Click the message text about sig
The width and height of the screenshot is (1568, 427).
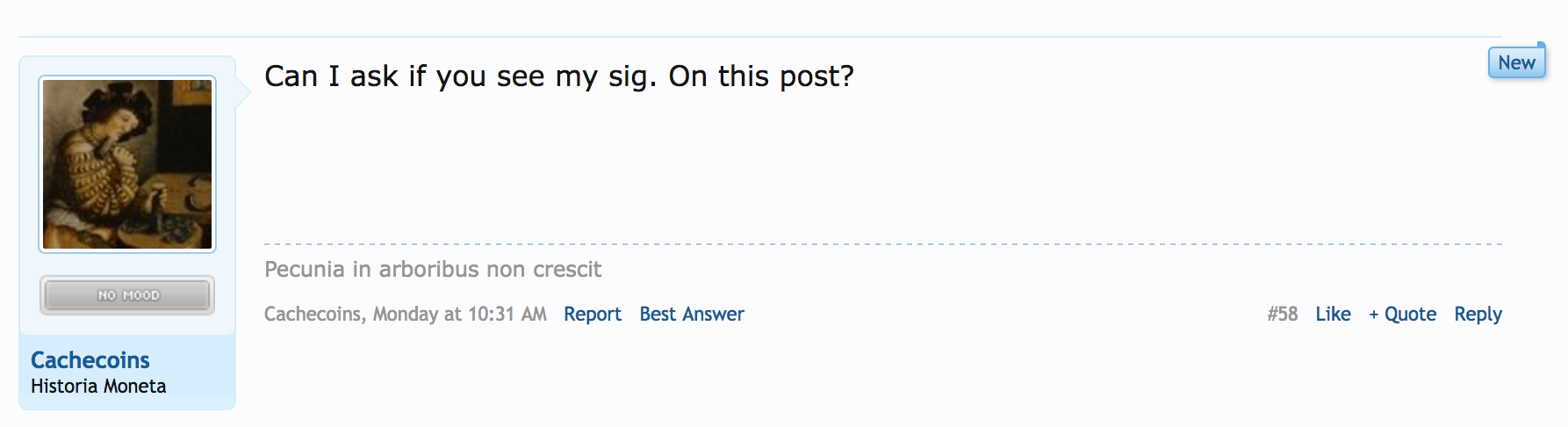(x=559, y=76)
